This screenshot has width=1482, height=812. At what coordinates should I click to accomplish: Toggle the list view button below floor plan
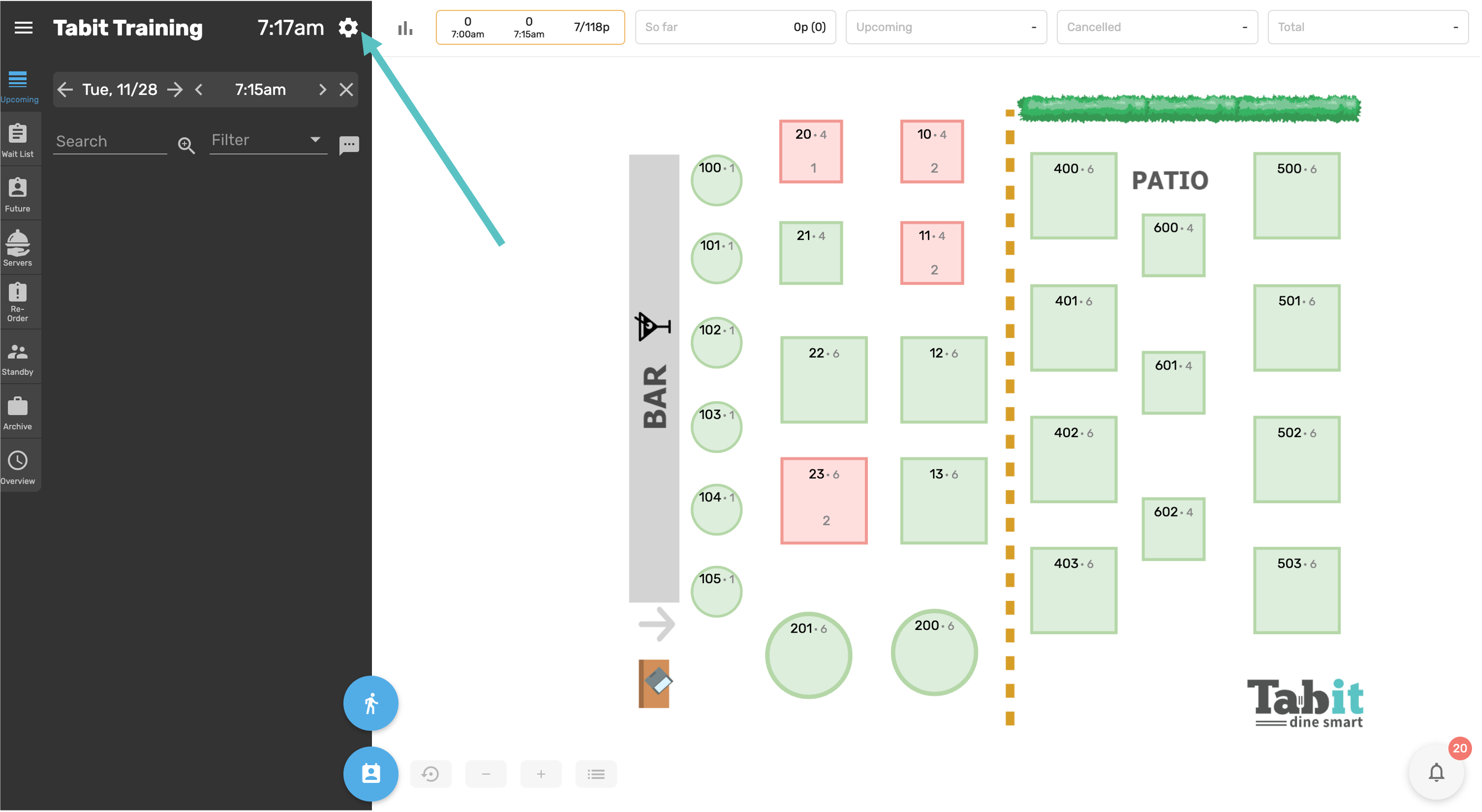[596, 774]
